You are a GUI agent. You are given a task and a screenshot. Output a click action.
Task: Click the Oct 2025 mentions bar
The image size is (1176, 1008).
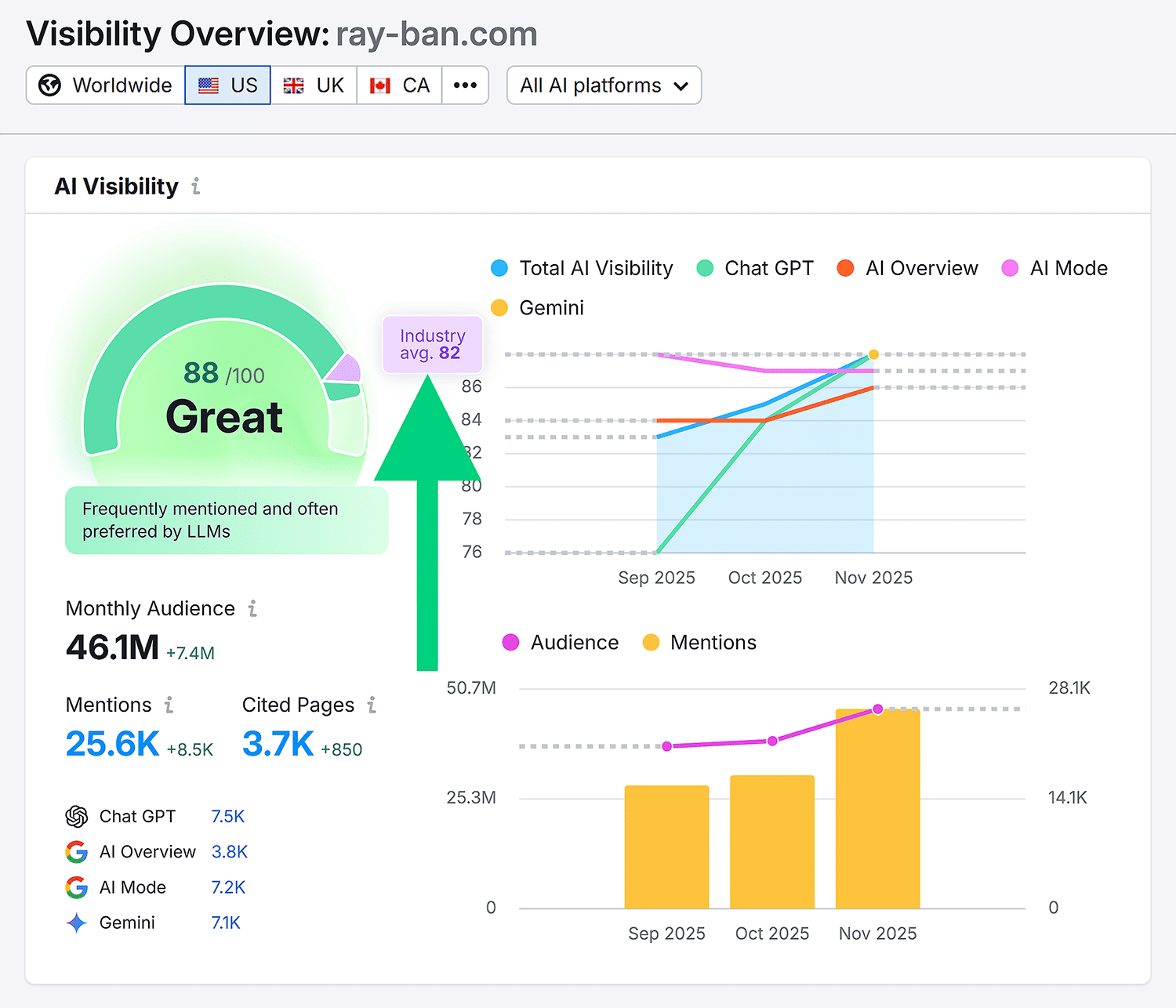coord(772,842)
